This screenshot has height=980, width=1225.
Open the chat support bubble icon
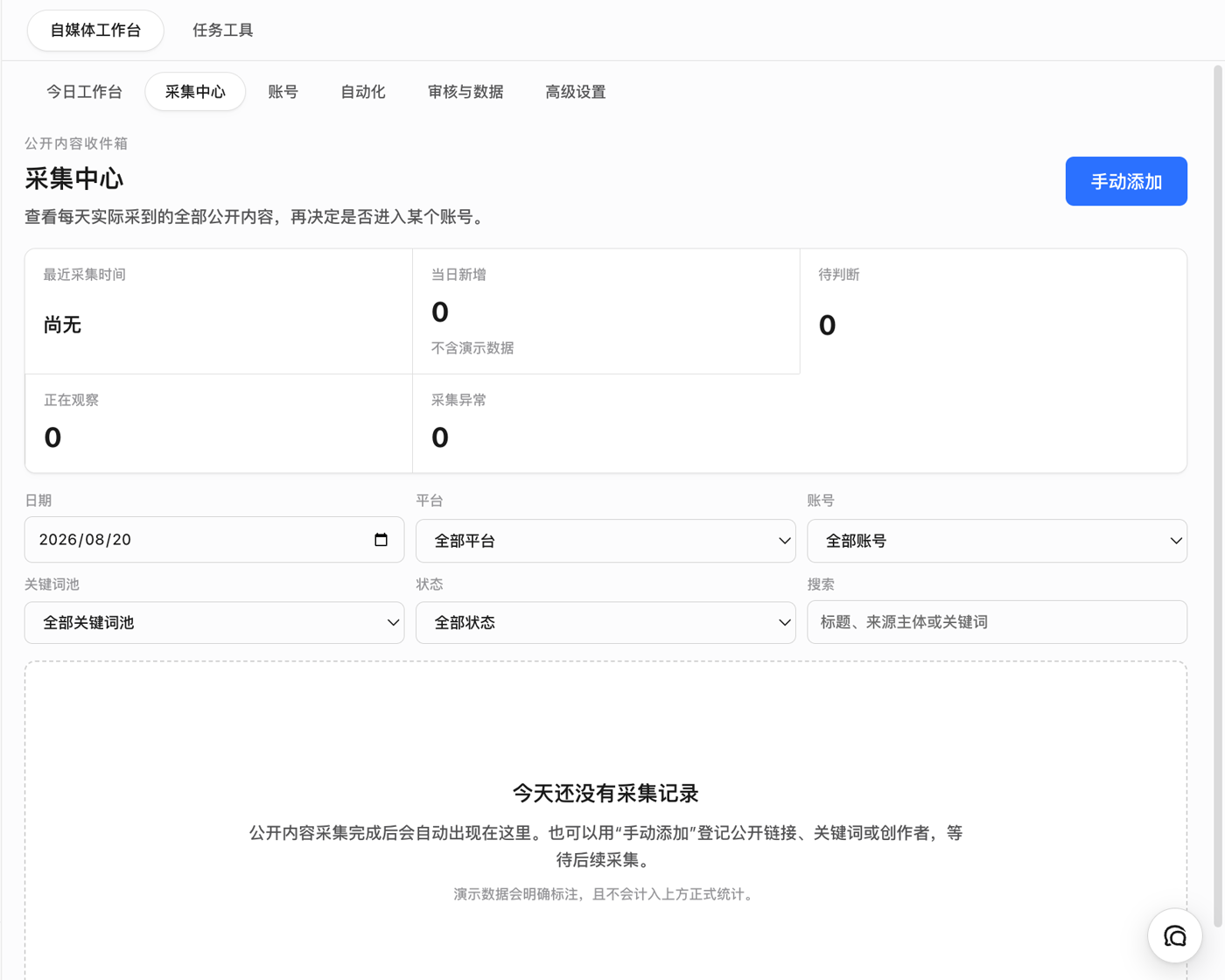(x=1175, y=936)
